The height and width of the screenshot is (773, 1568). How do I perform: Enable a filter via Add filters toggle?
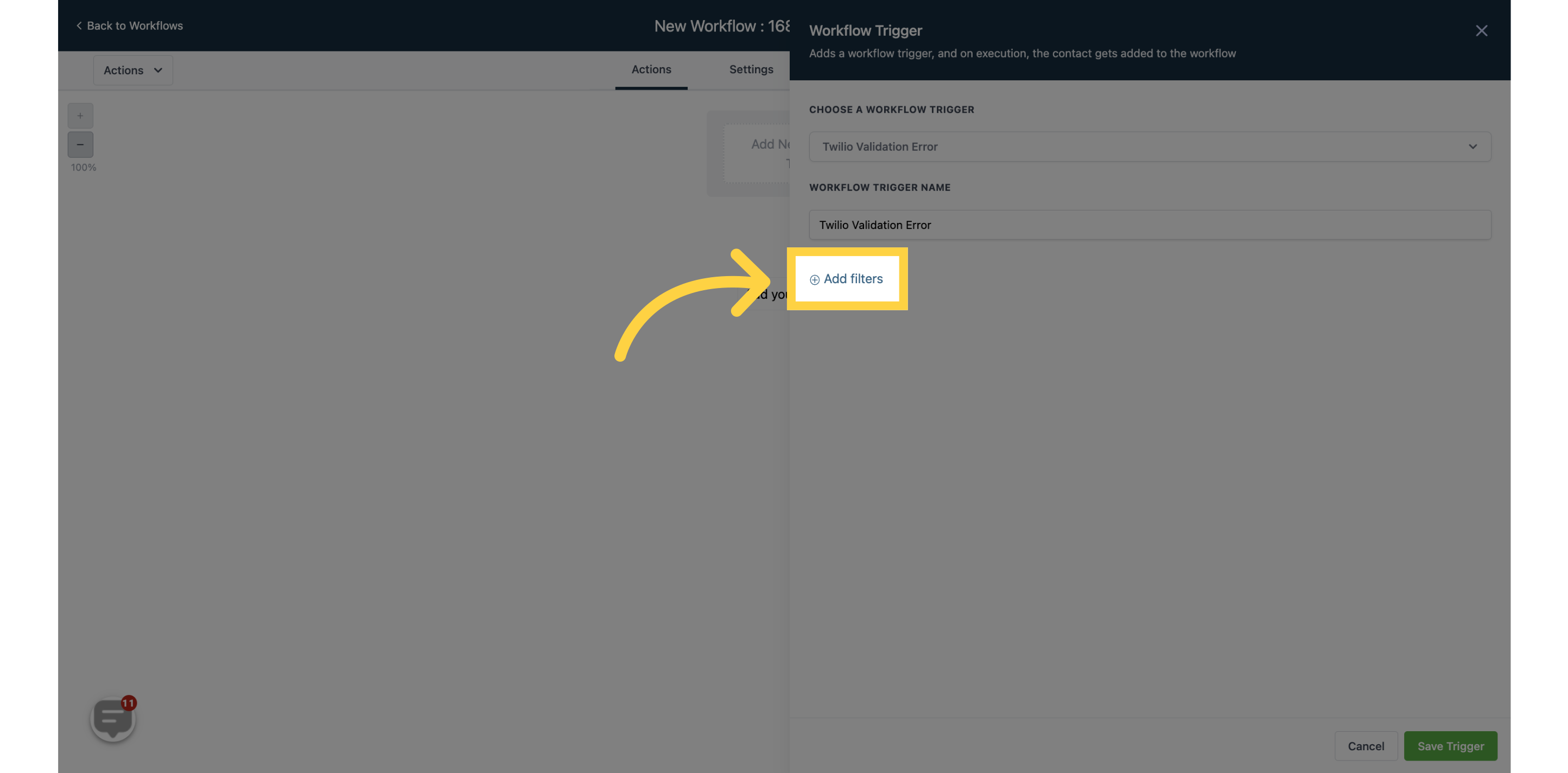point(847,278)
